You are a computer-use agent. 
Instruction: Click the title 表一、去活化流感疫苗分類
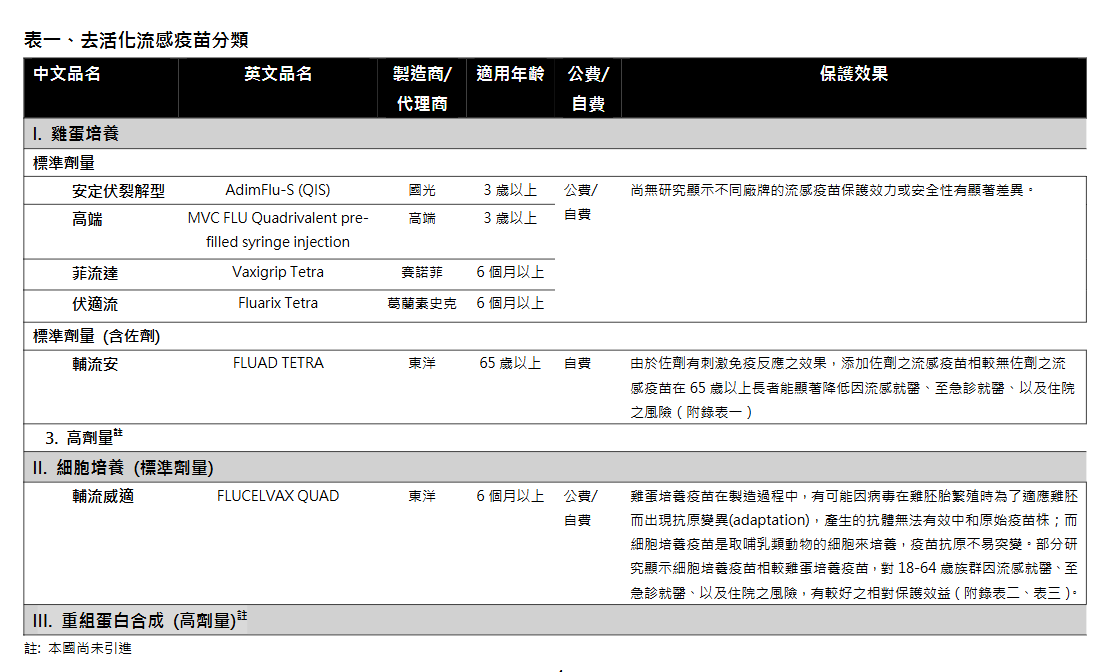coord(136,40)
